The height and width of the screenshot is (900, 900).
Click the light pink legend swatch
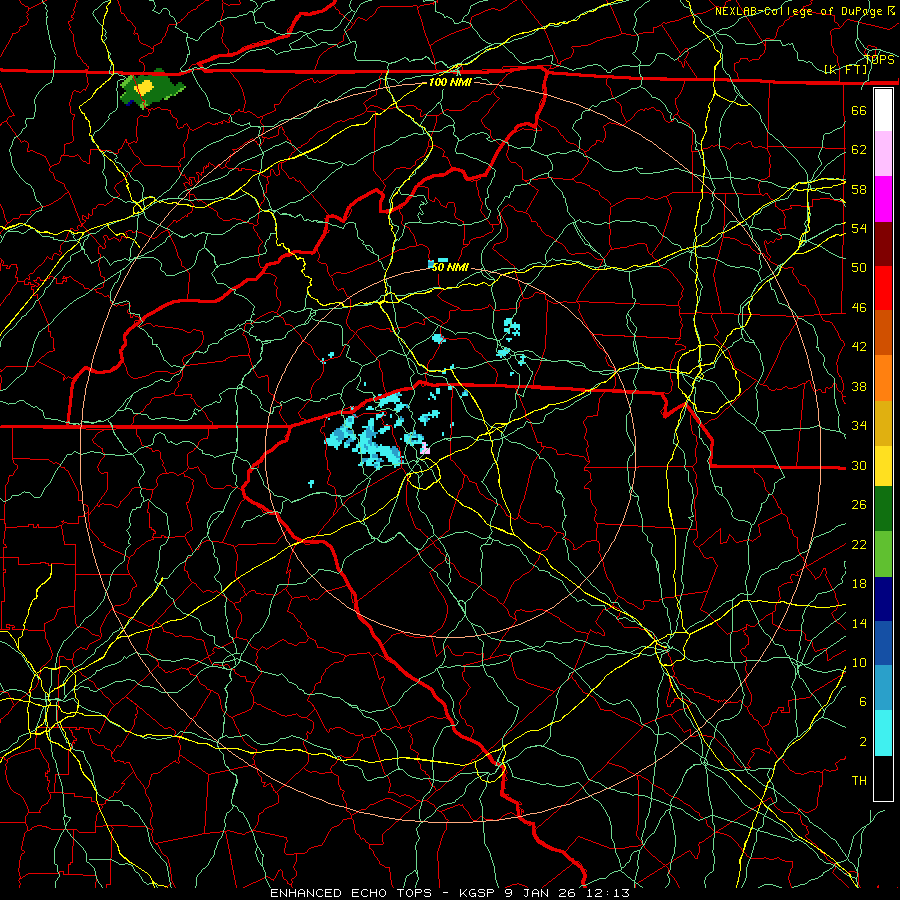pos(883,154)
